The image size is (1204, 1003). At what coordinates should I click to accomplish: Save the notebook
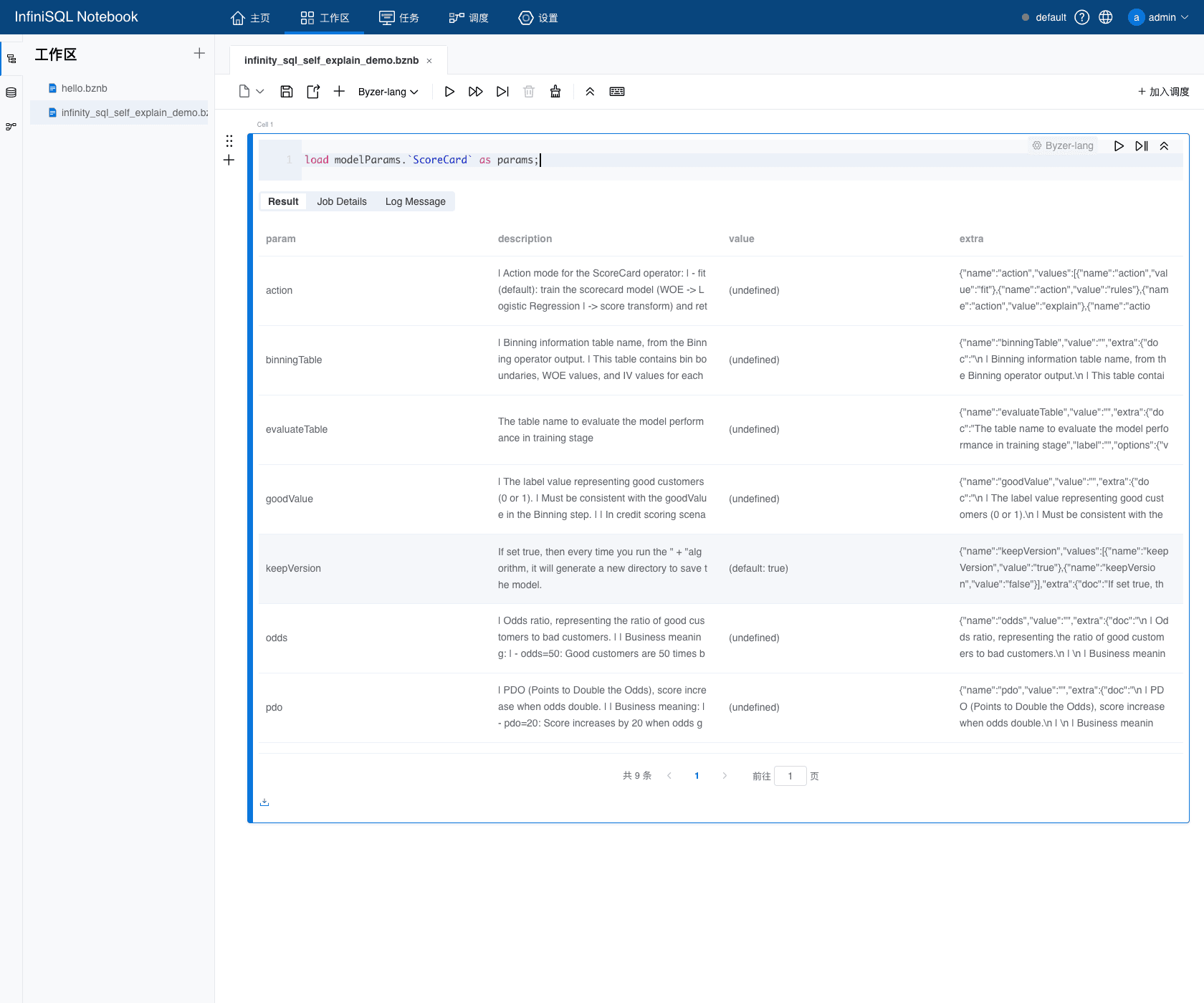[x=287, y=92]
